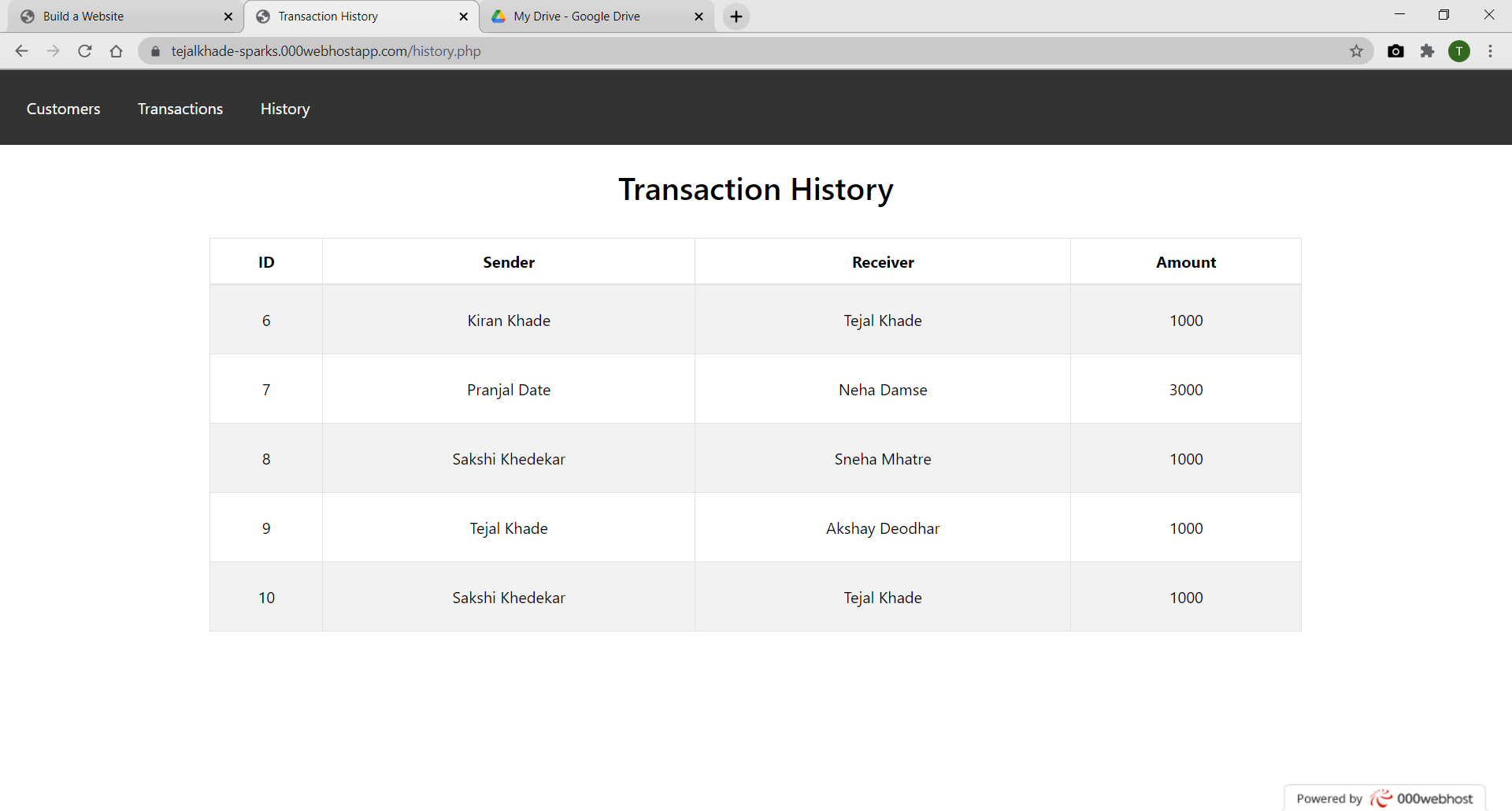Viewport: 1512px width, 811px height.
Task: Click the forward navigation arrow
Action: coord(53,50)
